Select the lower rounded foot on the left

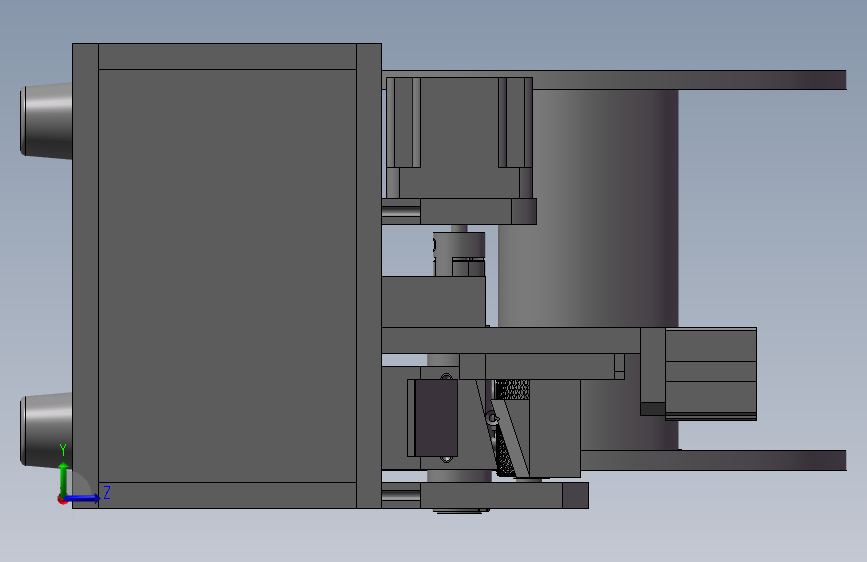[x=46, y=429]
